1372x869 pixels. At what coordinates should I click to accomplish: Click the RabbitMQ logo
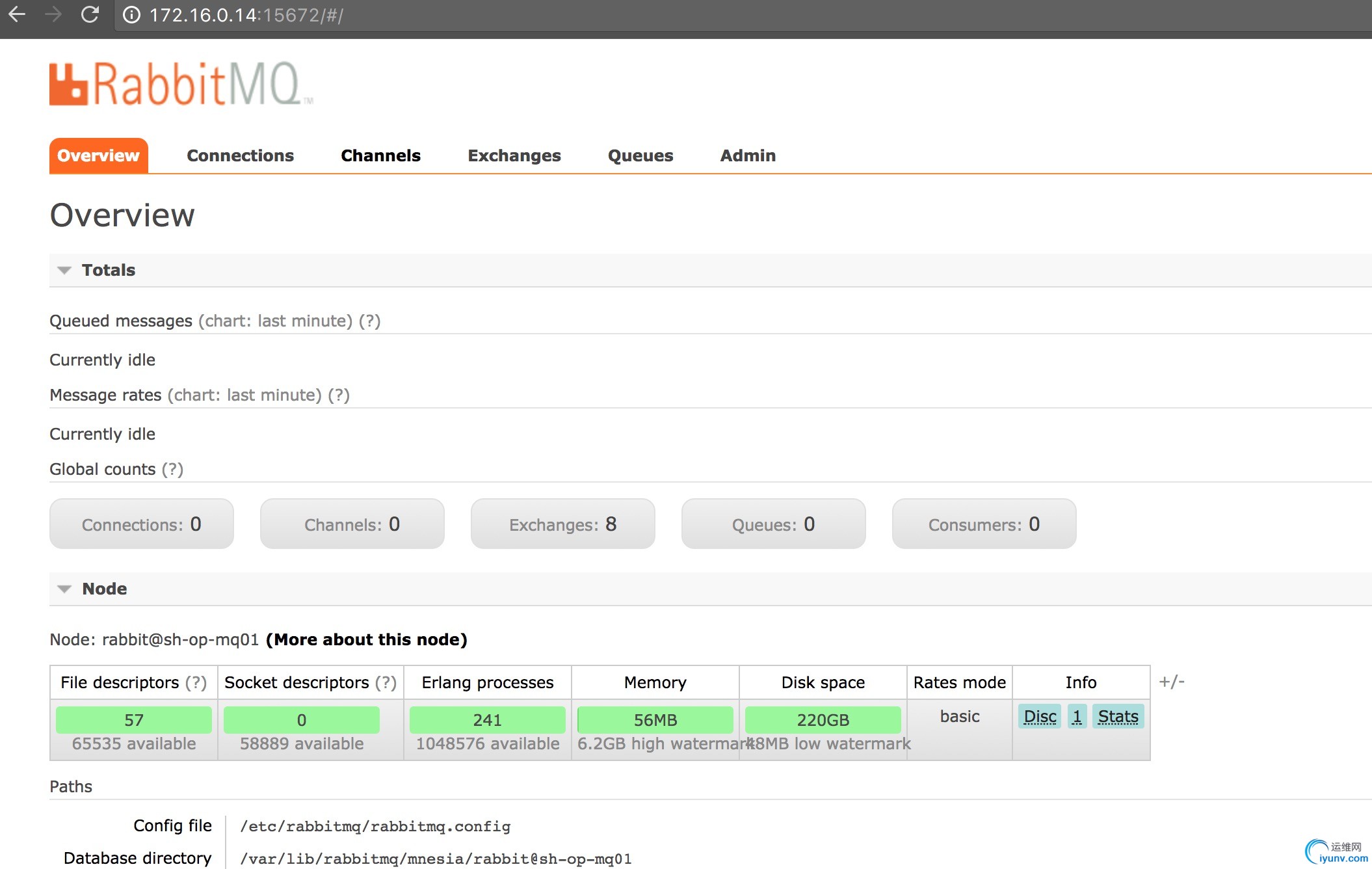coord(181,84)
